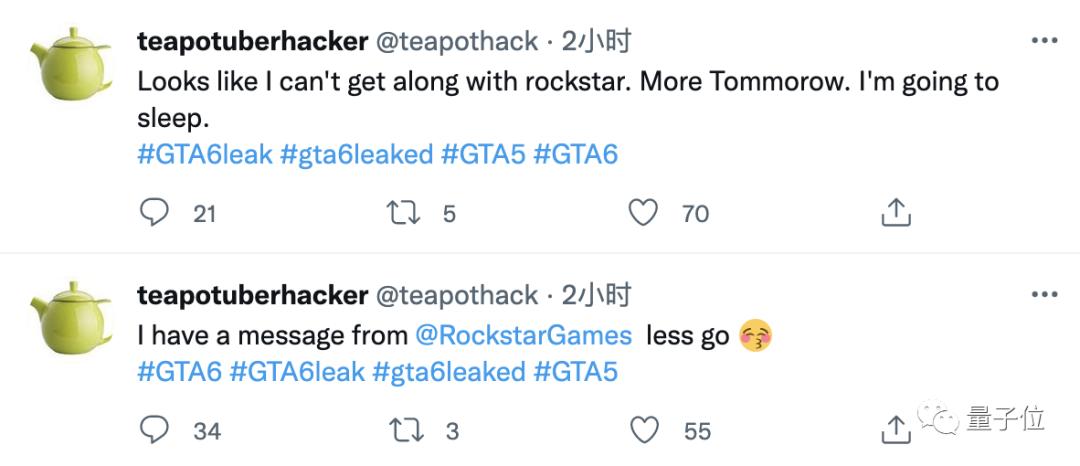Retweet the tweet with 3 retweets
Screen dimensions: 1080x466
[404, 431]
